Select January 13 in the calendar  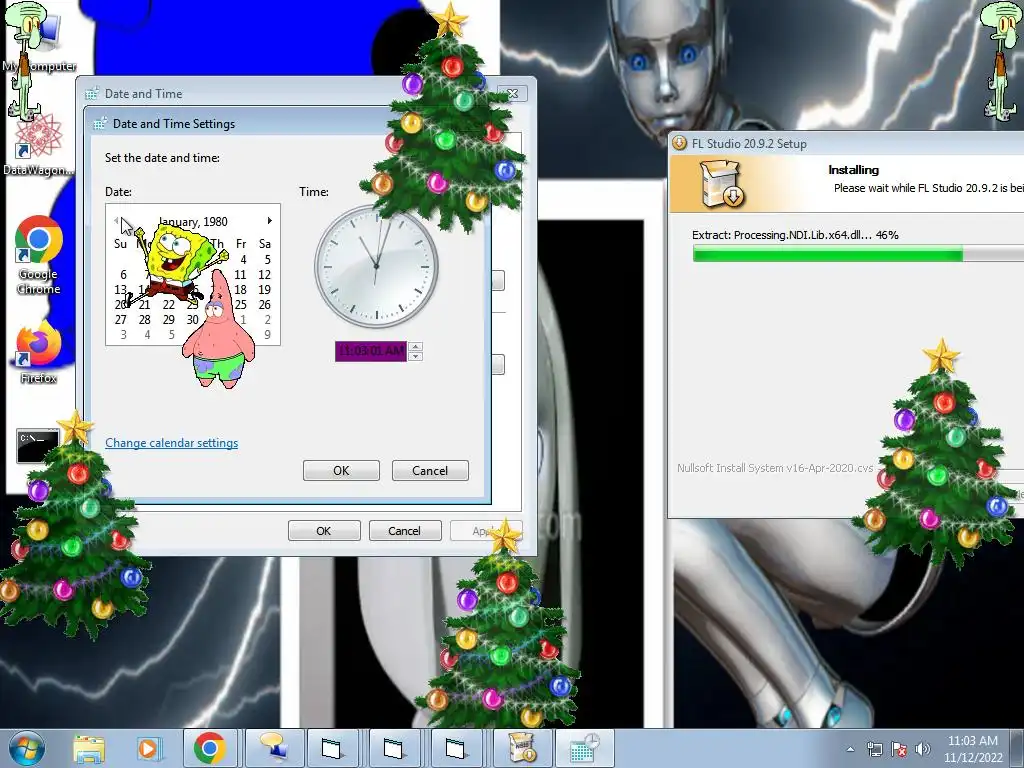point(121,289)
